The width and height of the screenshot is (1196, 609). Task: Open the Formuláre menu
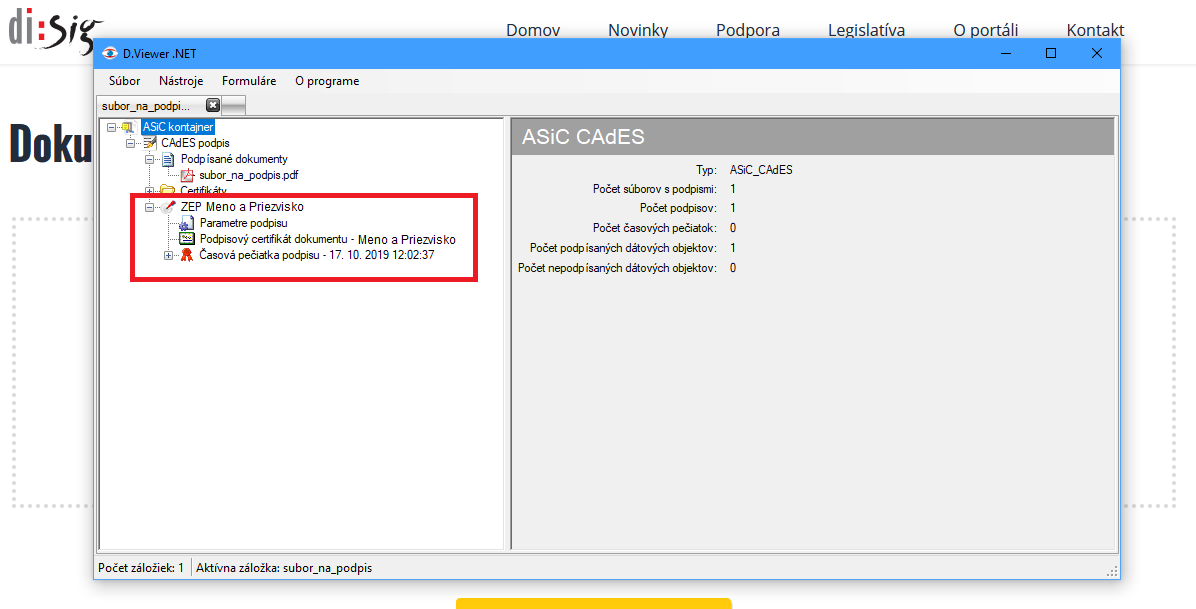point(249,81)
